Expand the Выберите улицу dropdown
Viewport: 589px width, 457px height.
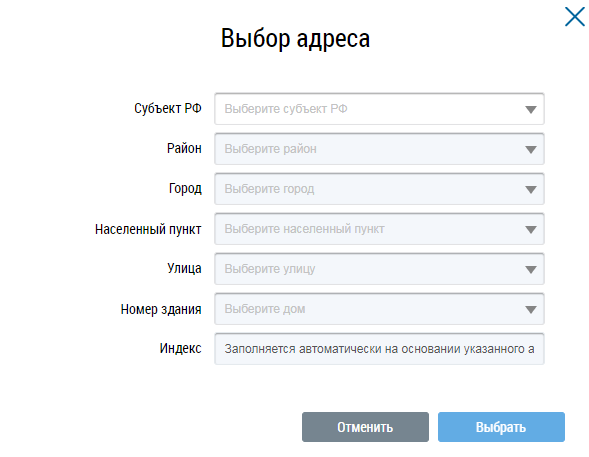point(379,269)
